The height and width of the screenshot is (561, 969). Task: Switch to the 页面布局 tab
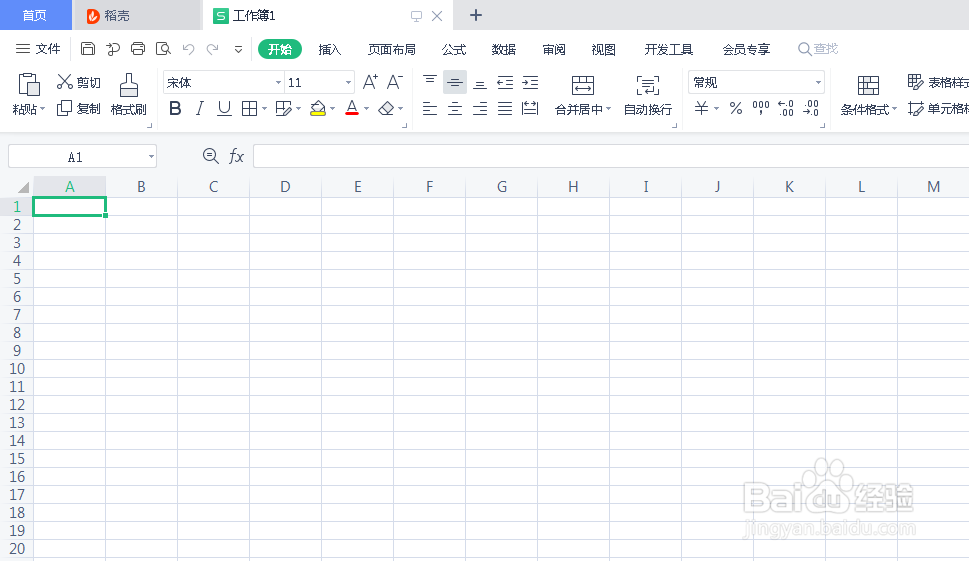click(392, 49)
